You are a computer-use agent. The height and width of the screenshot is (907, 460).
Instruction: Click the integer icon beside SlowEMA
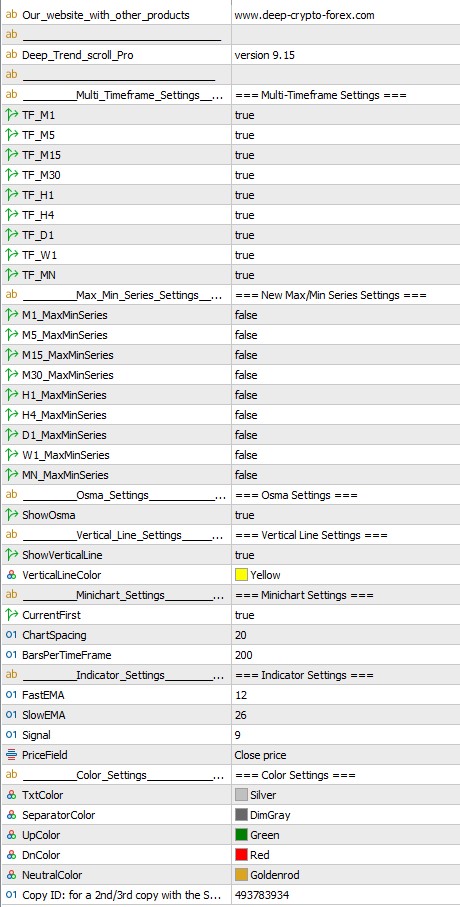point(12,715)
